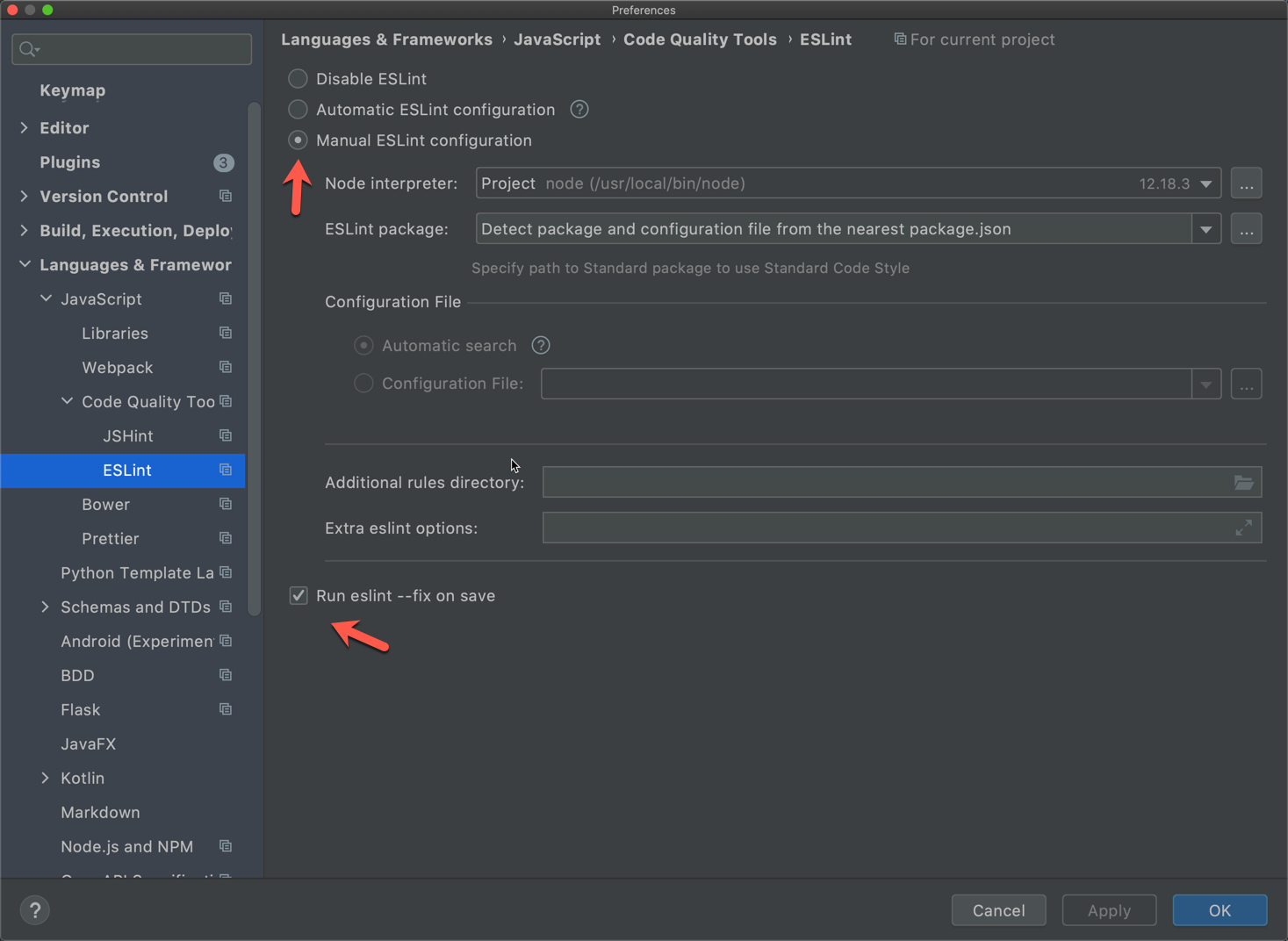Collapse the JavaScript tree node
Image resolution: width=1288 pixels, height=941 pixels.
(x=46, y=299)
